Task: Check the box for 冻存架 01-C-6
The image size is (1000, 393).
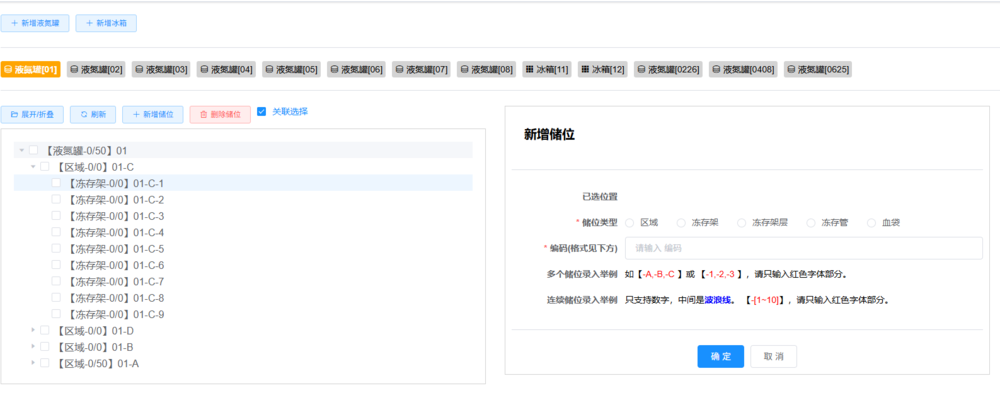Action: [x=56, y=265]
